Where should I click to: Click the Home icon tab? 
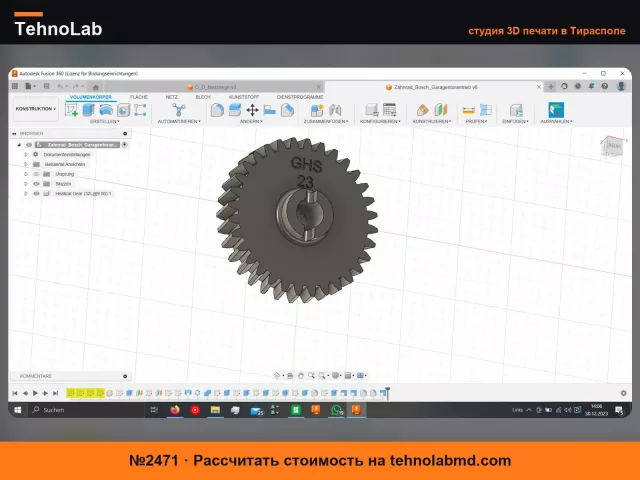[x=96, y=87]
